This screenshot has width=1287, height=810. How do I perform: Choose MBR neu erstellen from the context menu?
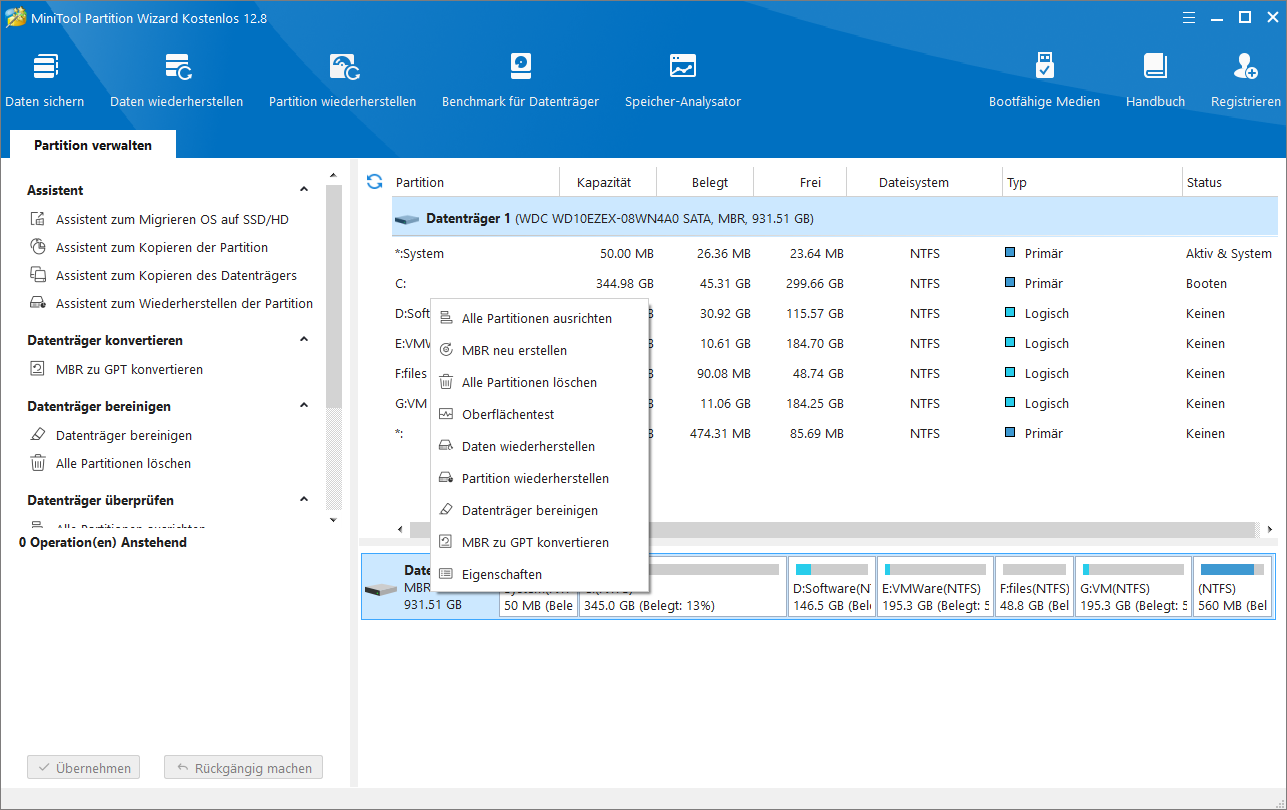tap(540, 350)
